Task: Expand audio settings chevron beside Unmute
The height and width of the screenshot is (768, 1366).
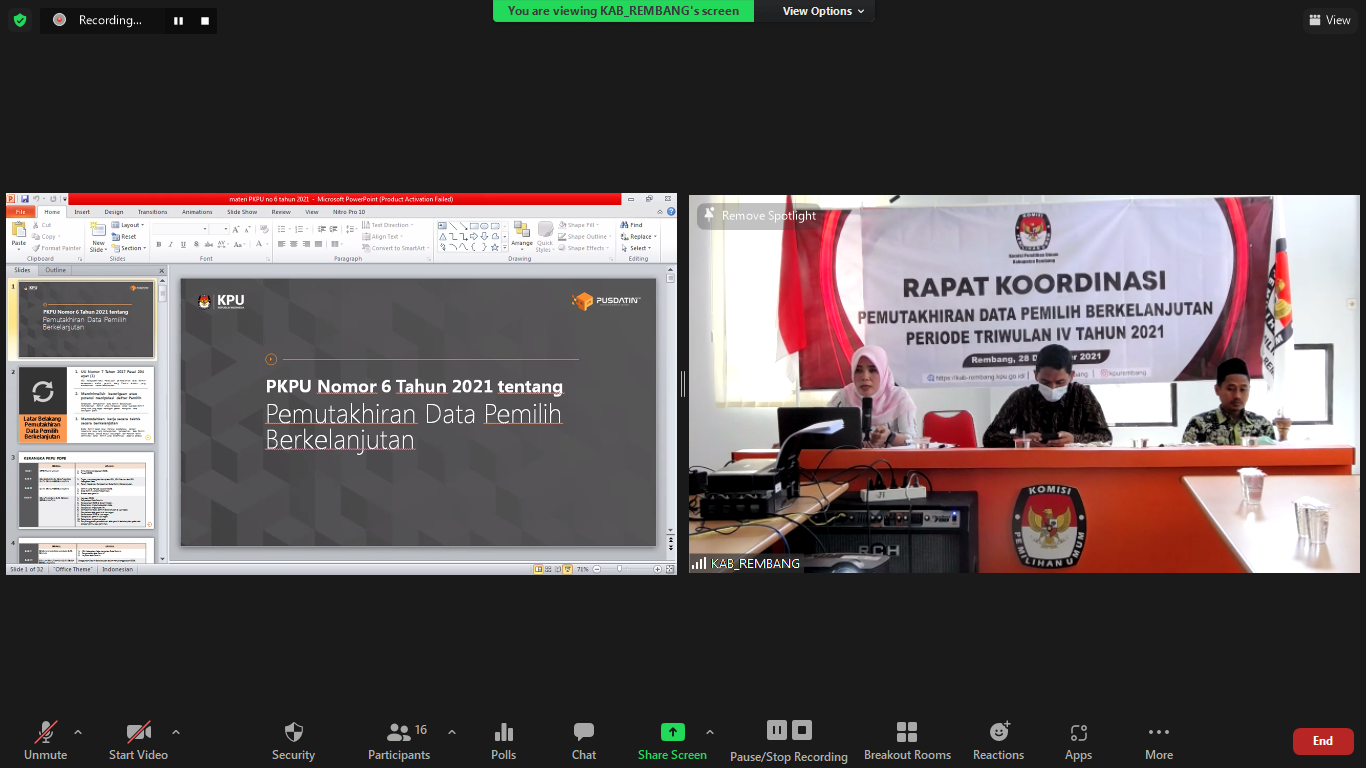Action: pyautogui.click(x=78, y=732)
